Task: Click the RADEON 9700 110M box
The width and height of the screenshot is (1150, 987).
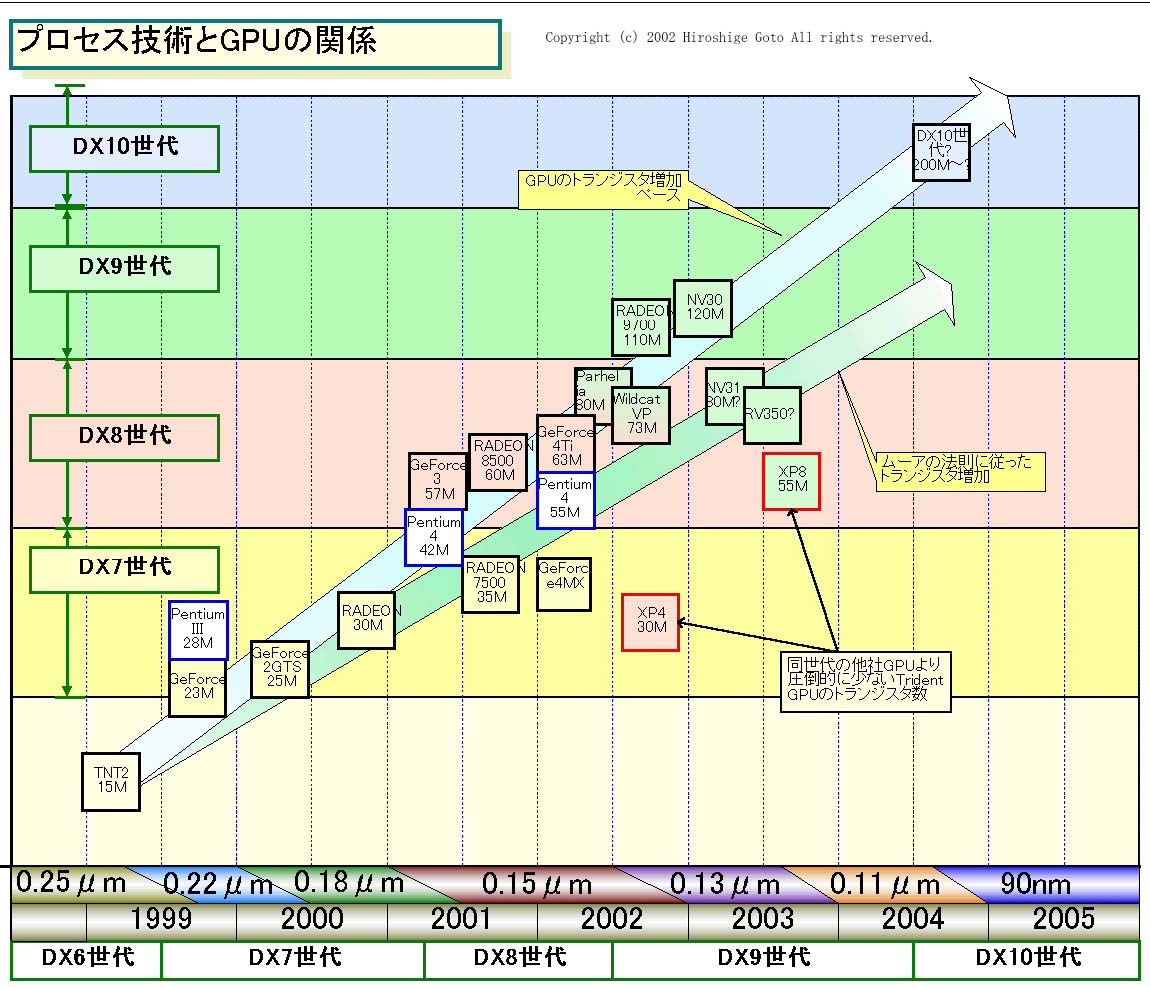Action: (641, 326)
